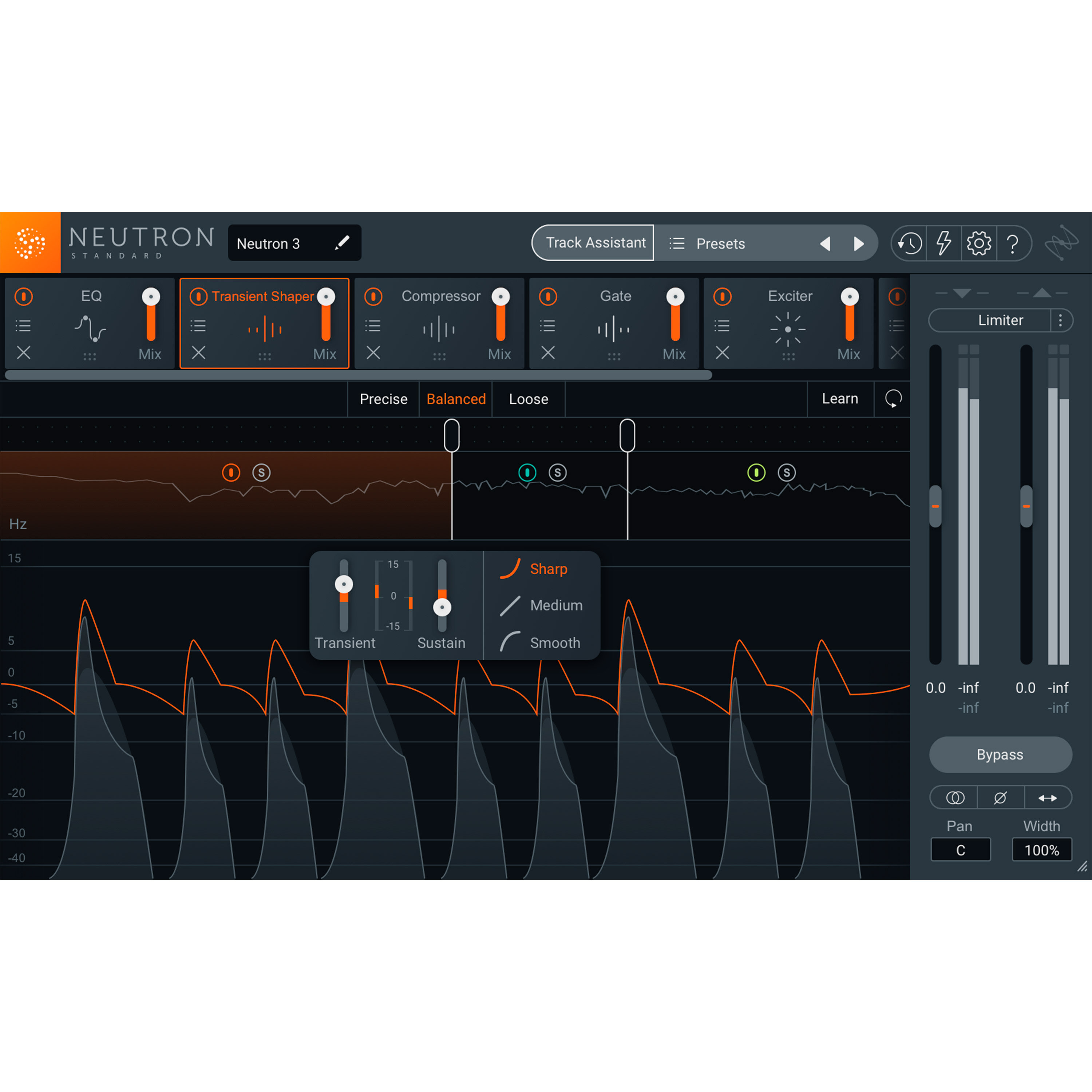Open help via the question mark icon
This screenshot has height=1092, width=1092.
point(1013,243)
